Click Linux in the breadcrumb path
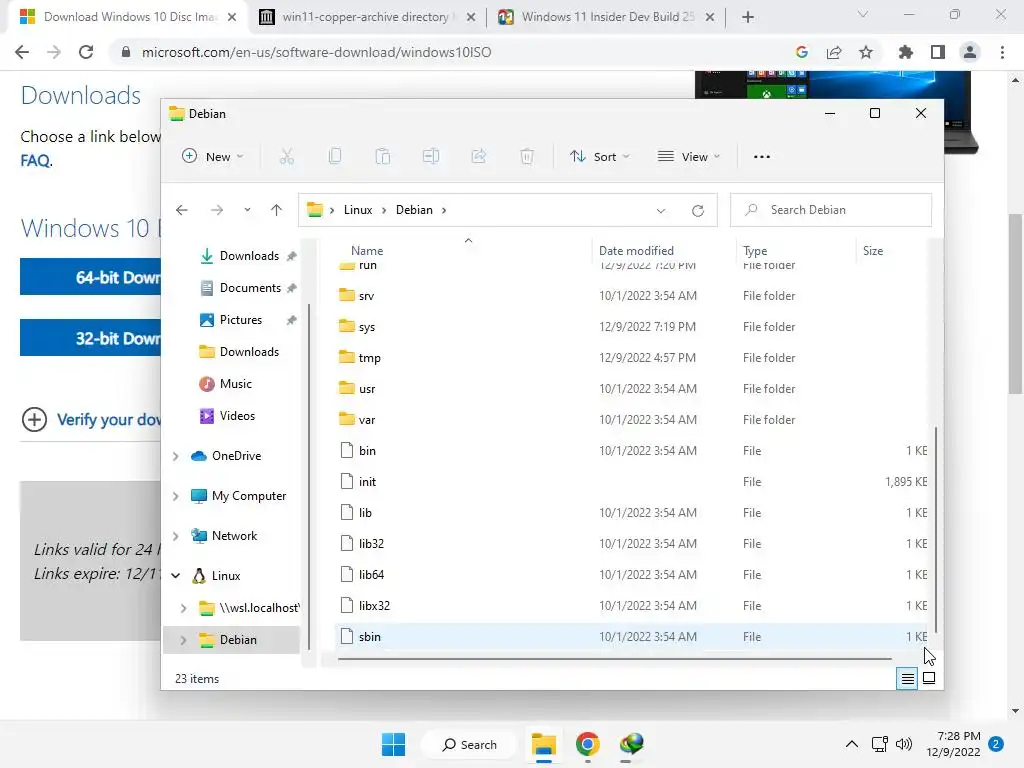This screenshot has width=1024, height=768. [x=358, y=210]
